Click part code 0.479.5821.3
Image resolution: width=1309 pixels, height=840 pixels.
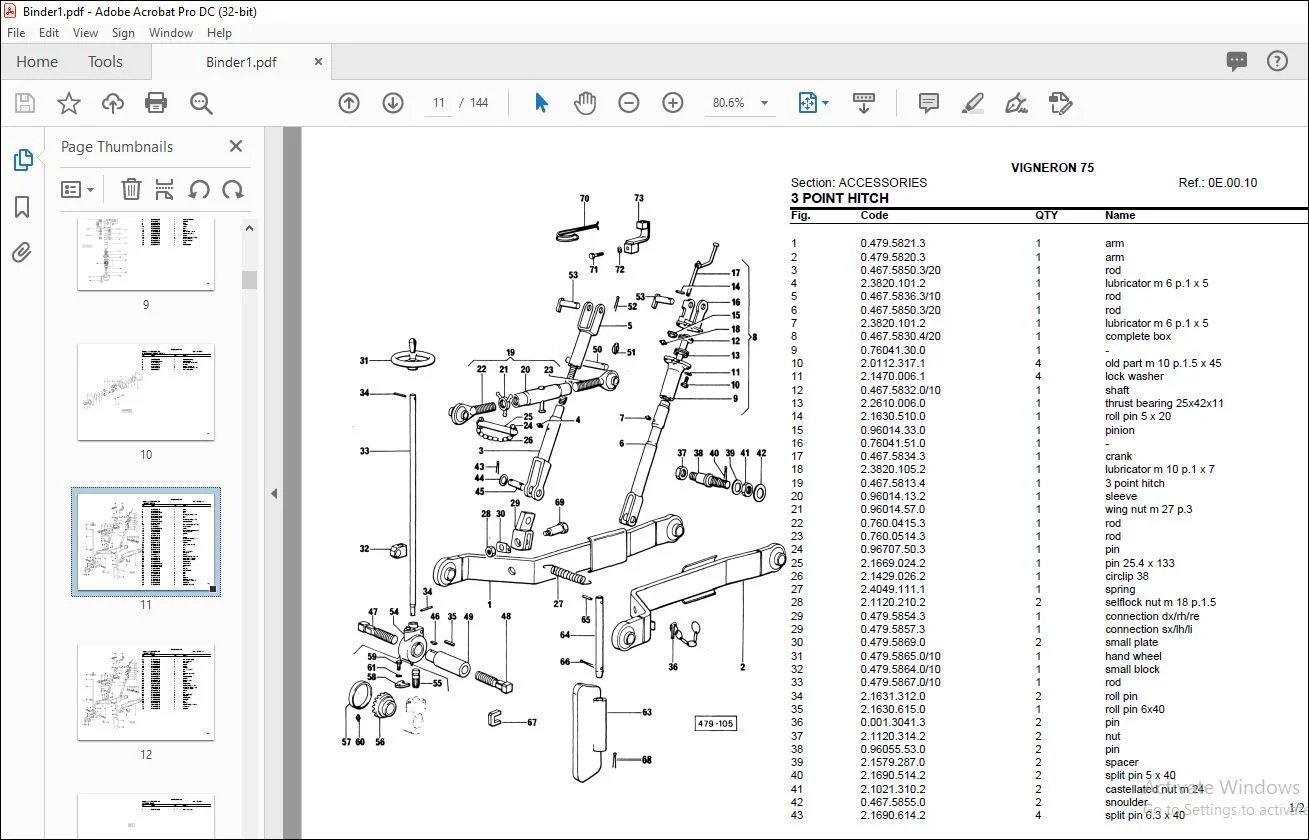coord(893,243)
